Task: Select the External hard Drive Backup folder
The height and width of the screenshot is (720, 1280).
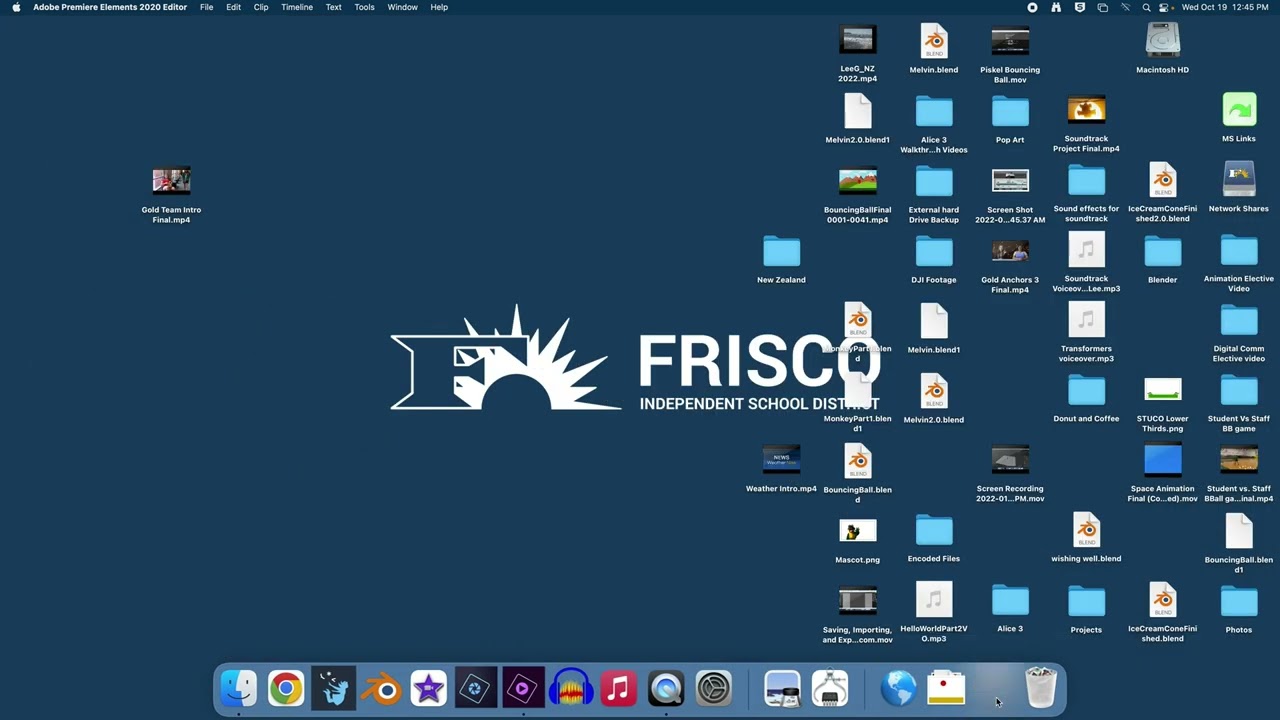Action: pos(934,181)
